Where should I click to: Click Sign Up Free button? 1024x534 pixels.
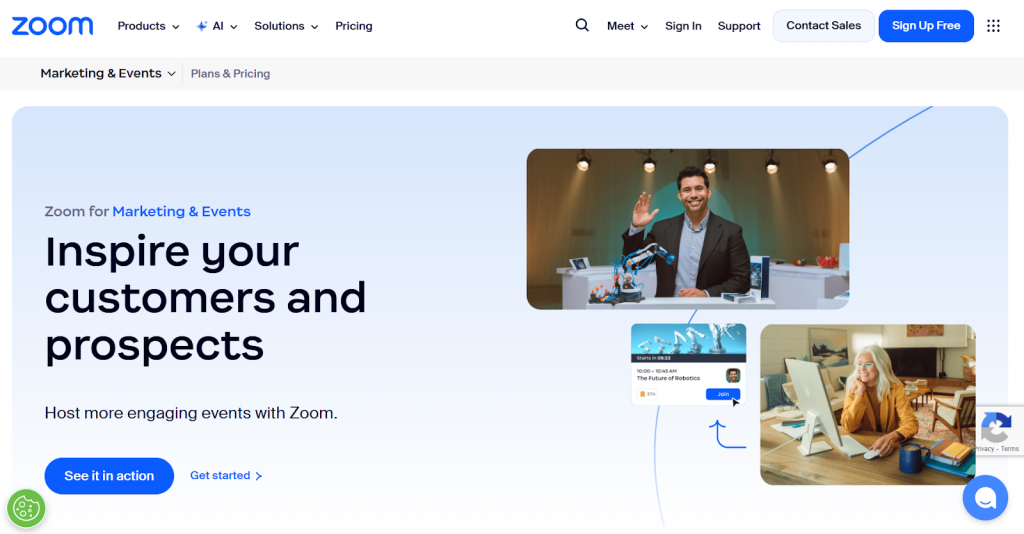(x=926, y=26)
